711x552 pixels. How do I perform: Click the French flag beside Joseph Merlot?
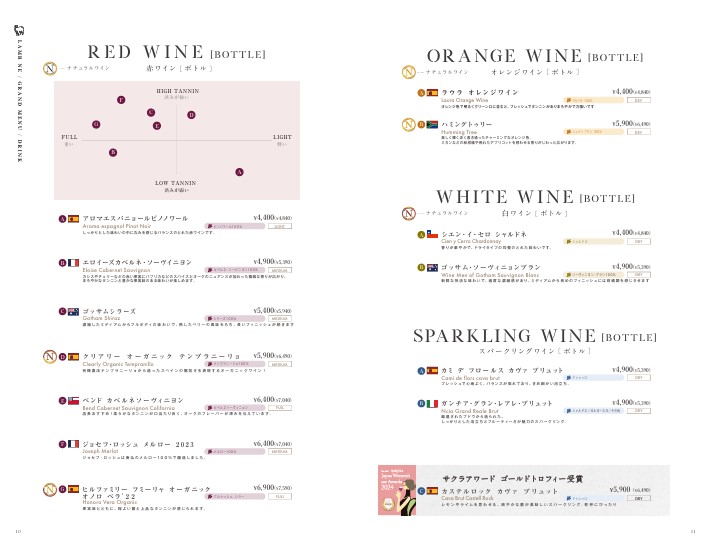click(x=73, y=444)
